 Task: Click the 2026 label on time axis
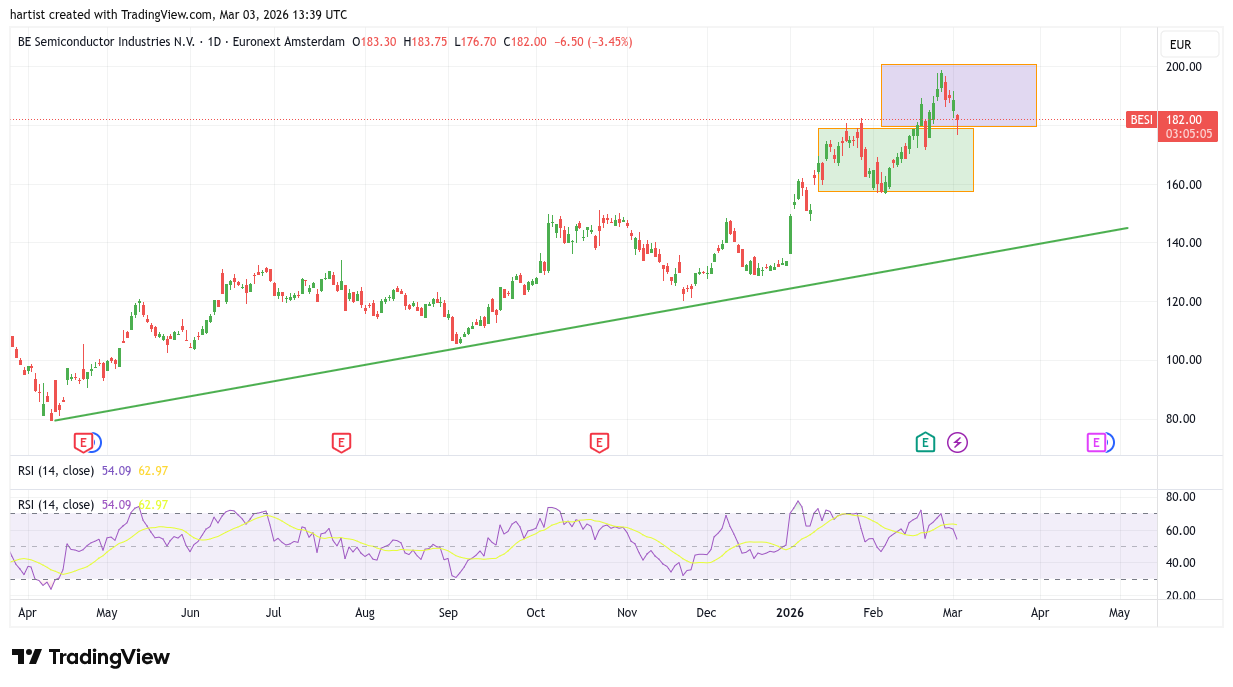pos(790,612)
